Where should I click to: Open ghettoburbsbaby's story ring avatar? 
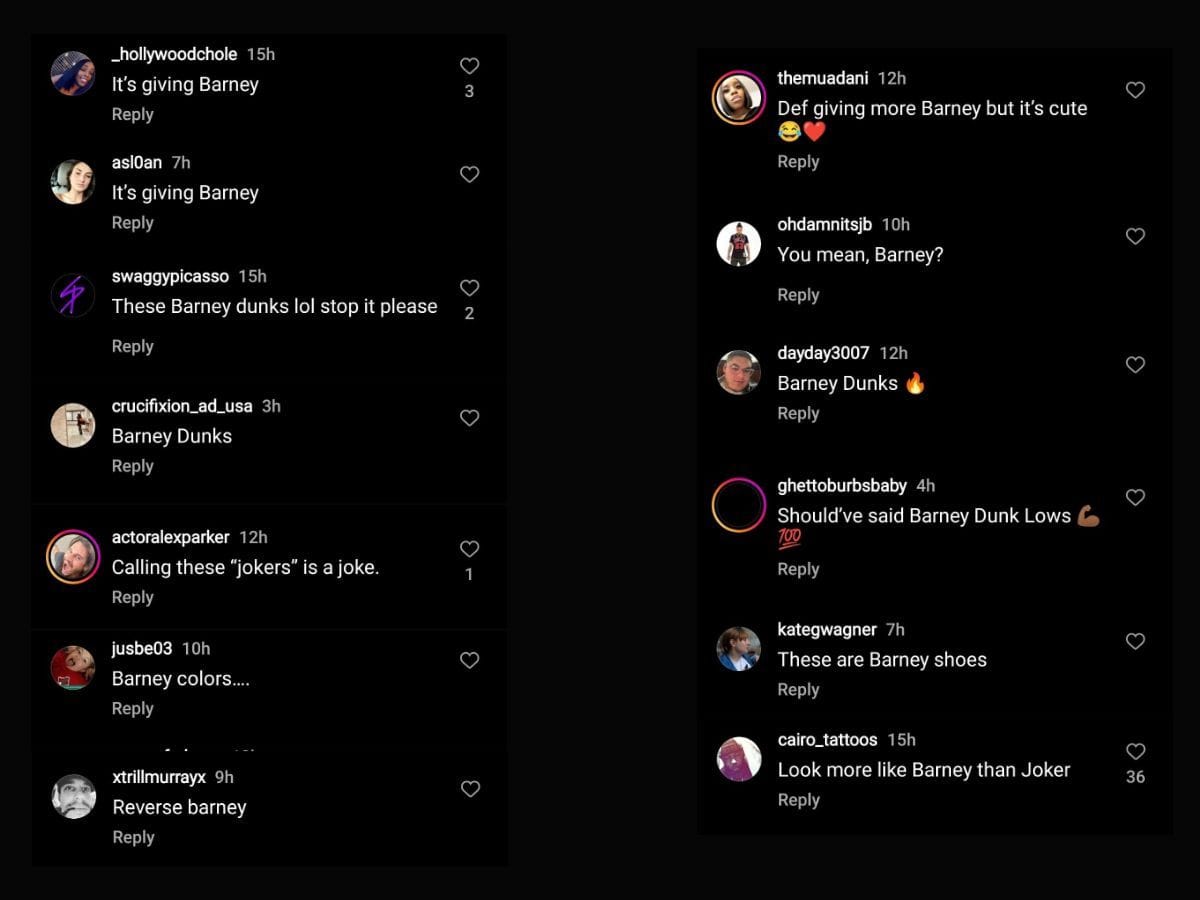click(739, 505)
